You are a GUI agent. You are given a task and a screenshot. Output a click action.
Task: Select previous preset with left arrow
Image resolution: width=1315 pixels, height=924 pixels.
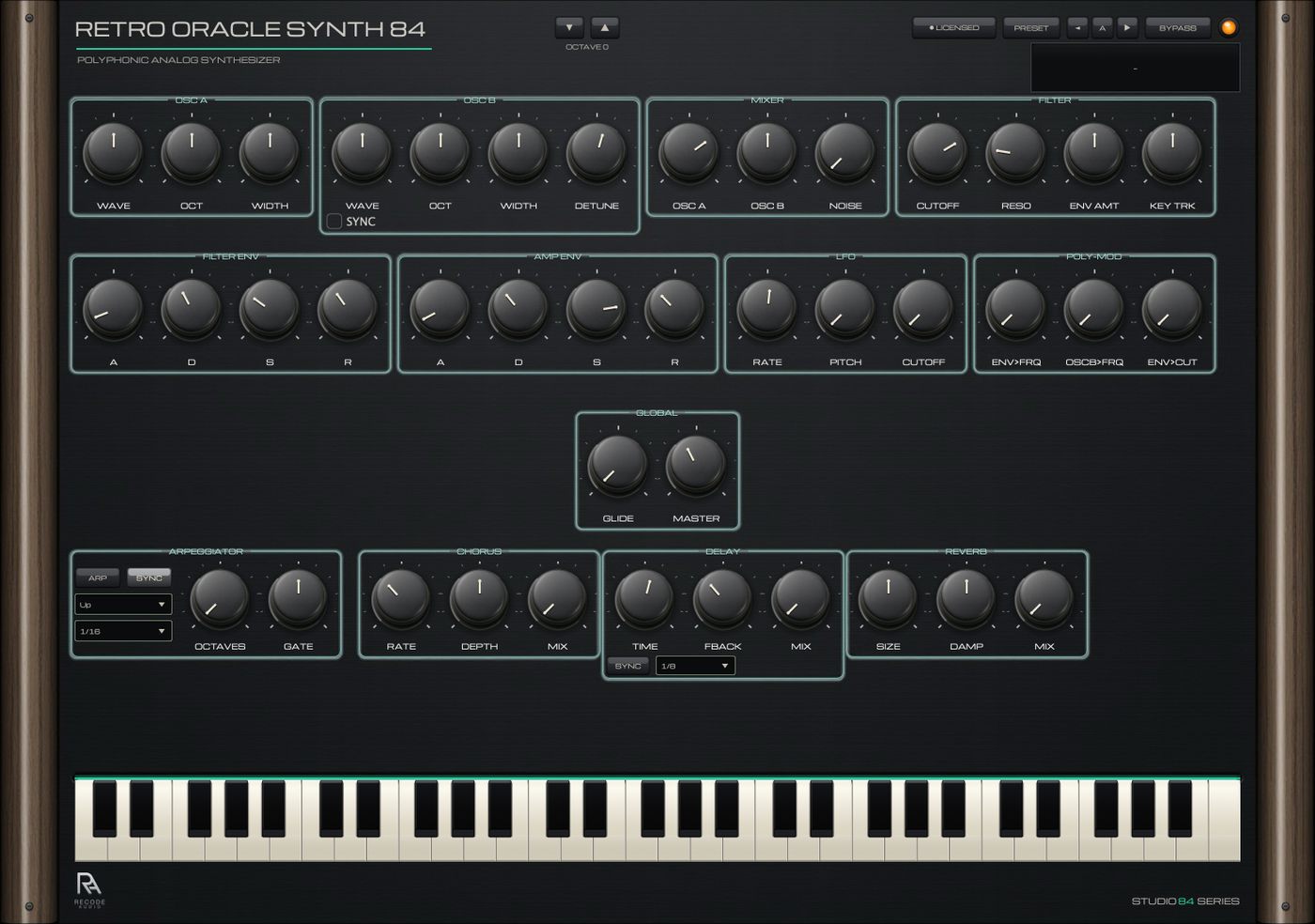coord(1077,28)
